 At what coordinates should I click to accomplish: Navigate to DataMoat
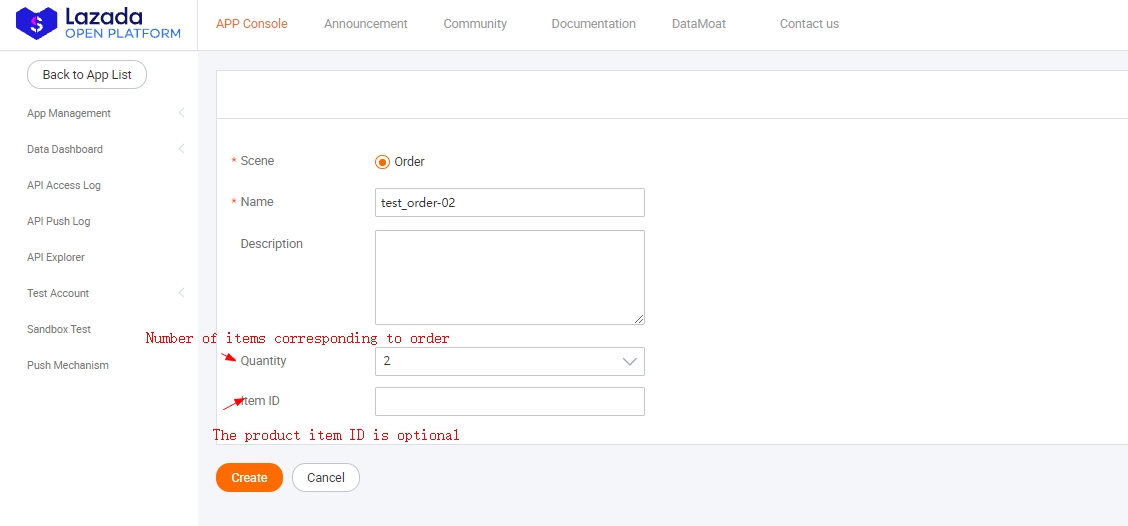click(x=699, y=24)
